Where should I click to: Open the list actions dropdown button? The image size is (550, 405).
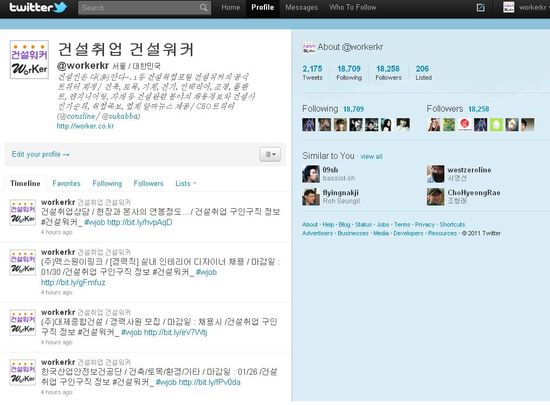tap(270, 154)
